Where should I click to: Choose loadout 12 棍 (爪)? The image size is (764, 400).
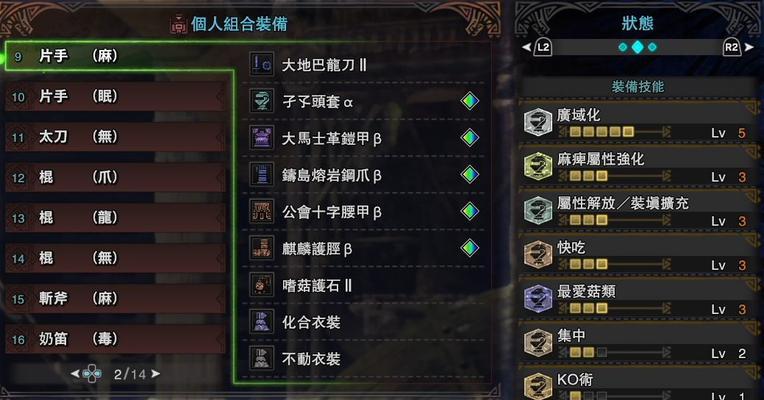pyautogui.click(x=116, y=177)
